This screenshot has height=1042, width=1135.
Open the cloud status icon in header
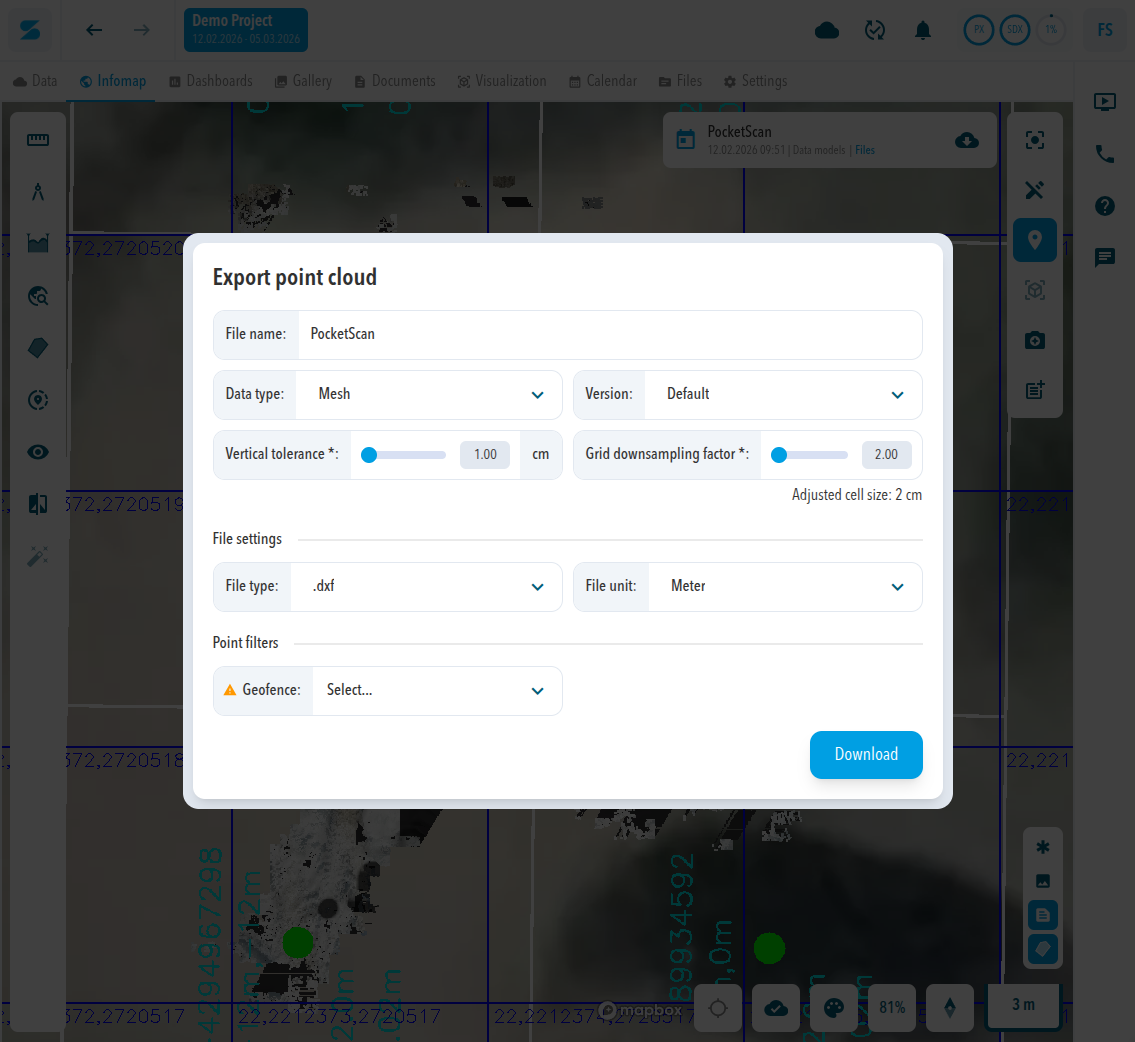[x=827, y=30]
